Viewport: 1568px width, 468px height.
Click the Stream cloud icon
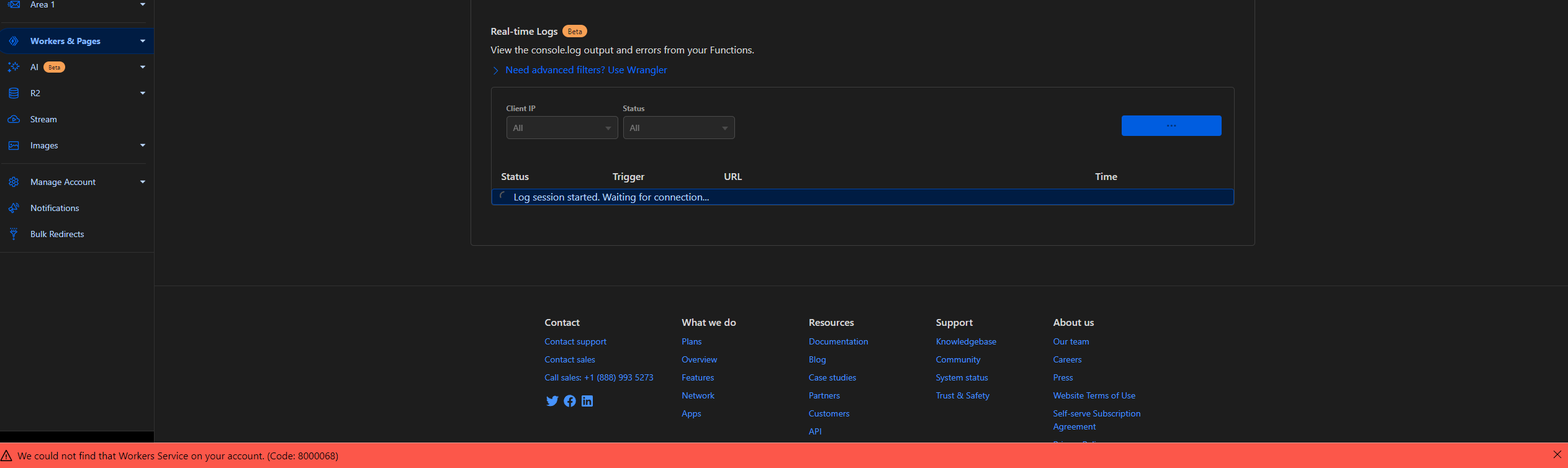[14, 119]
